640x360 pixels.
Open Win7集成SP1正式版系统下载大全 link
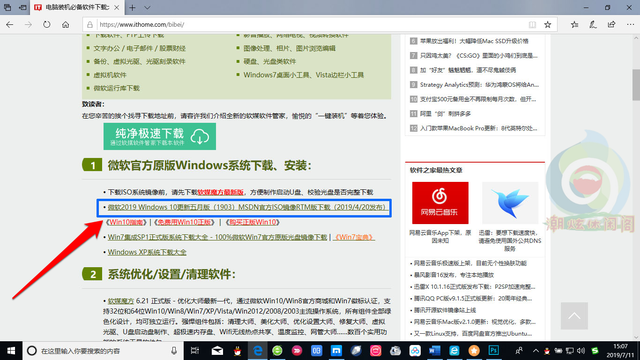pos(217,237)
